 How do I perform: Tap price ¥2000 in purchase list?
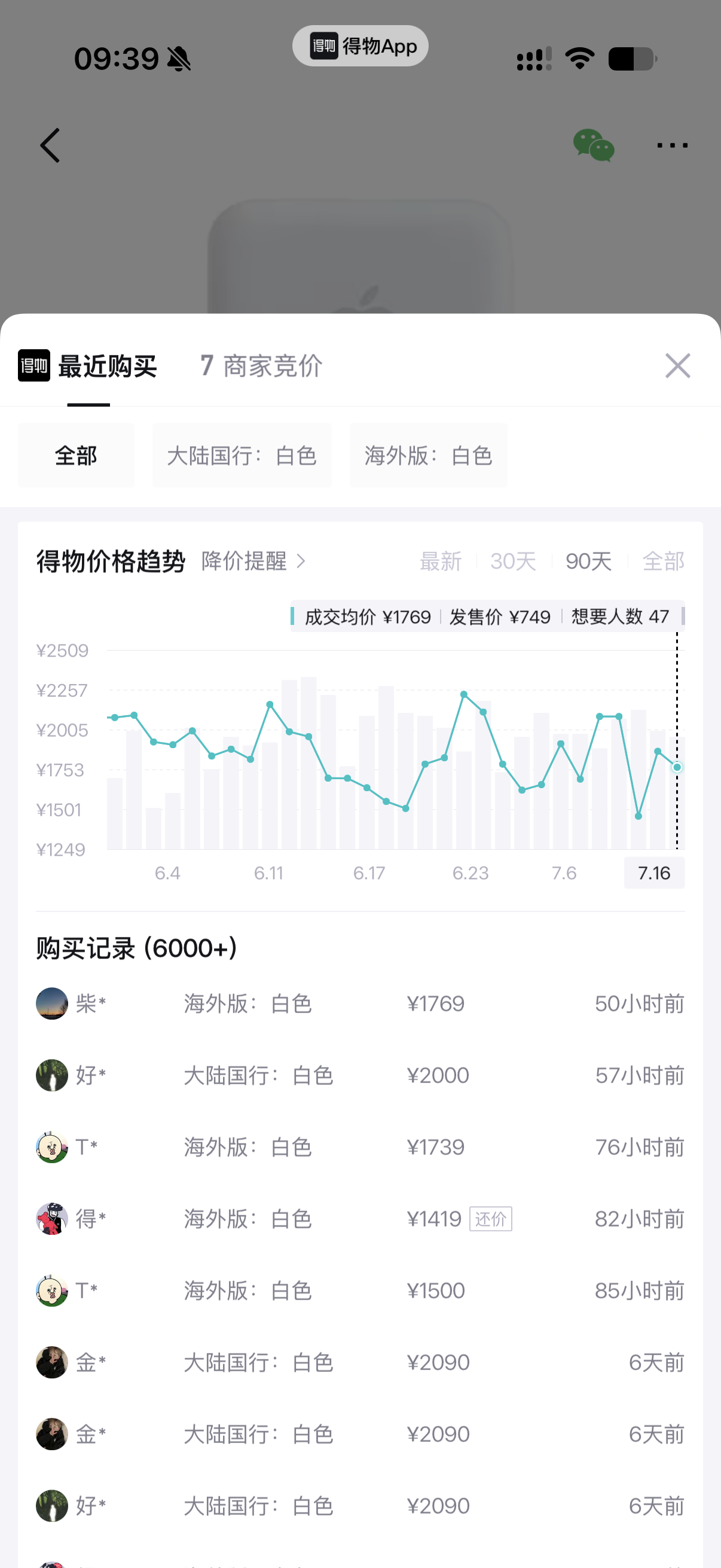[438, 1075]
